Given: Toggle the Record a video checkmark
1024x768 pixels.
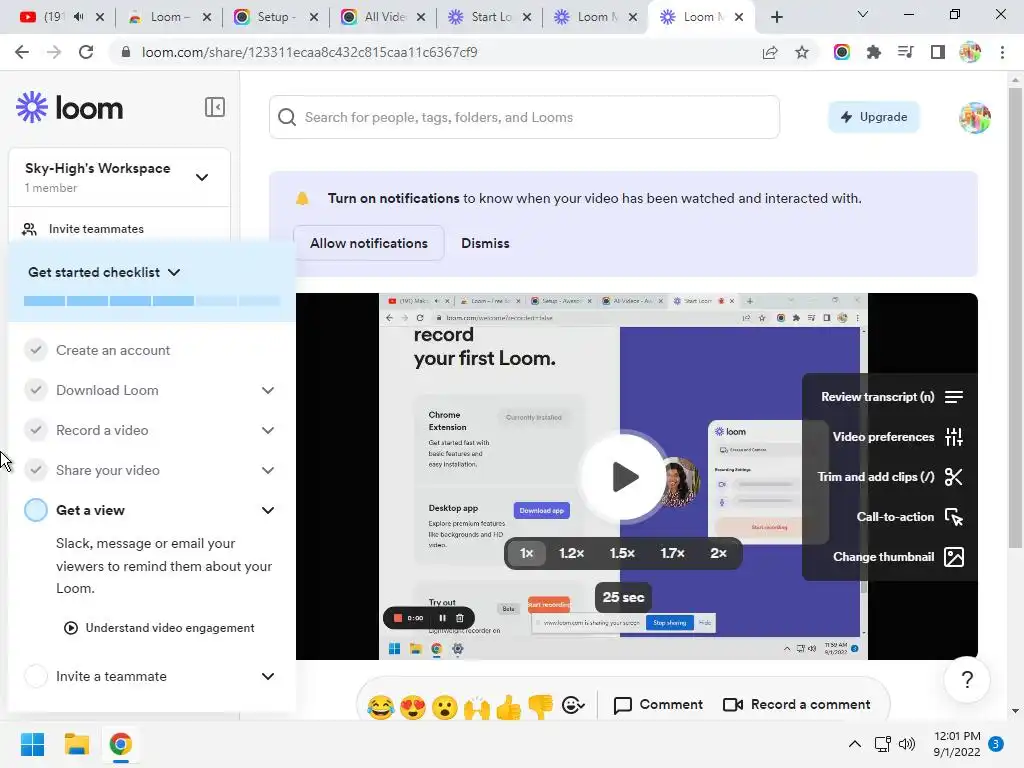Looking at the screenshot, I should pyautogui.click(x=36, y=430).
